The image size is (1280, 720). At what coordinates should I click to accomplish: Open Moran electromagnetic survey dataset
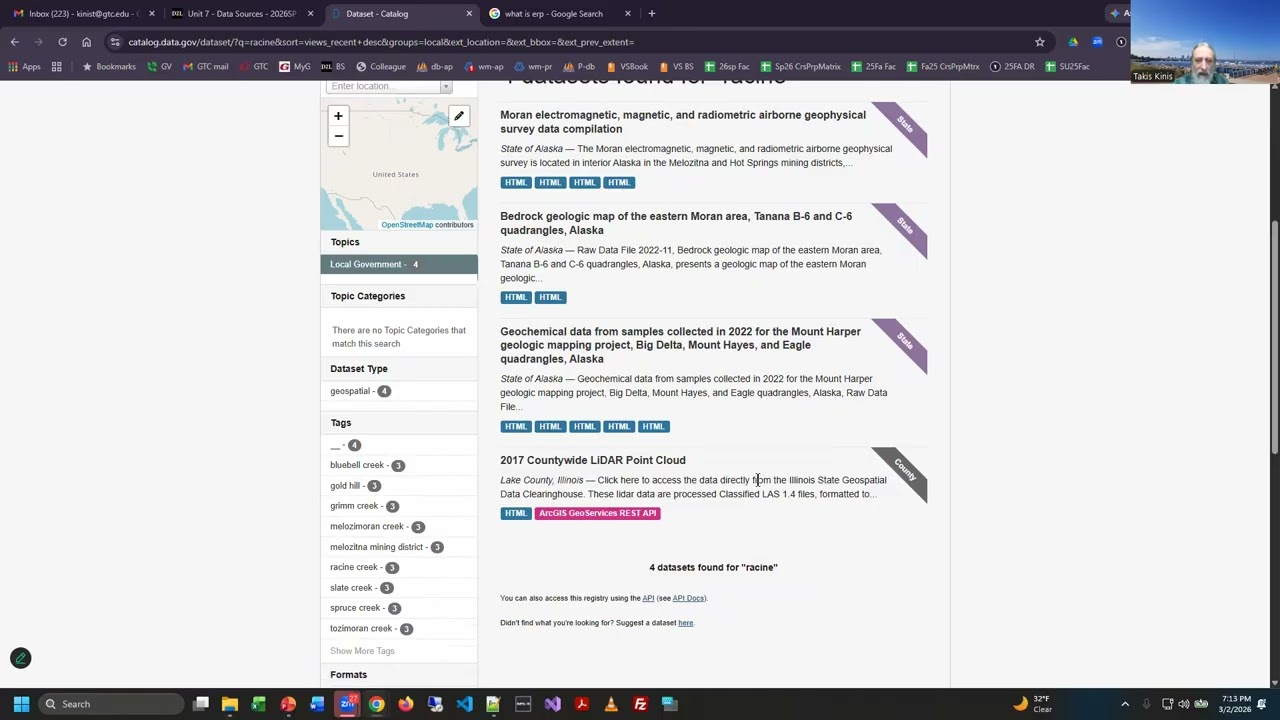tap(683, 122)
